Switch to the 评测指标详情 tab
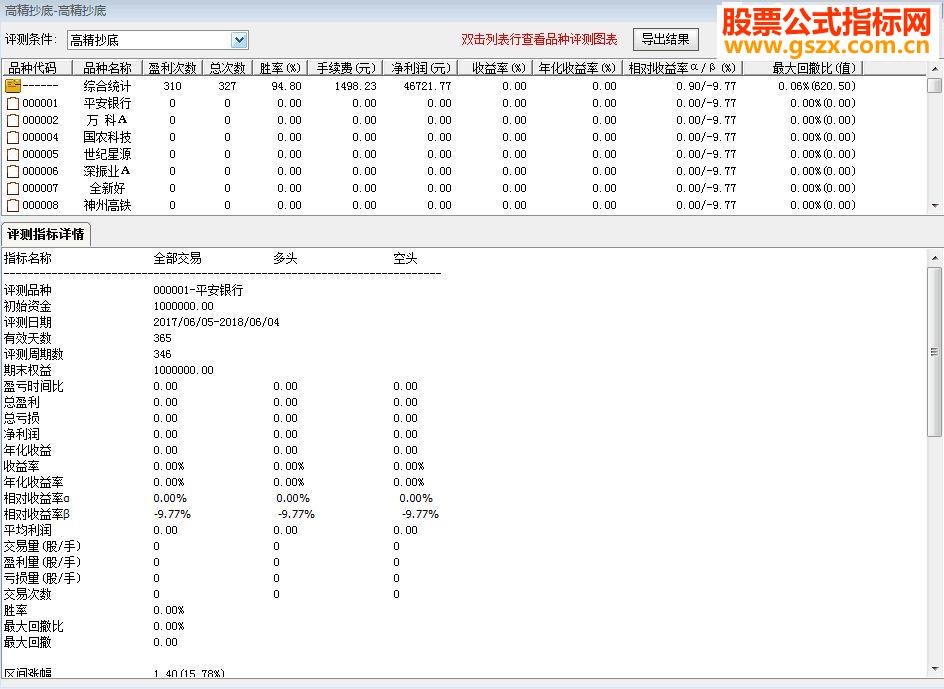Screen dimensions: 944x689 tap(46, 234)
